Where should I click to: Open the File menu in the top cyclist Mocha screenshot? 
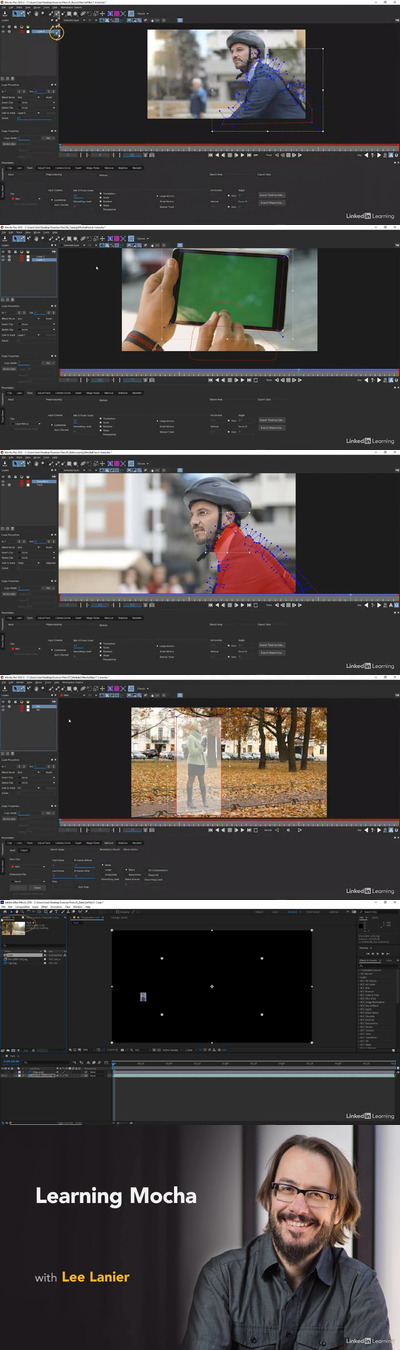click(x=4, y=8)
